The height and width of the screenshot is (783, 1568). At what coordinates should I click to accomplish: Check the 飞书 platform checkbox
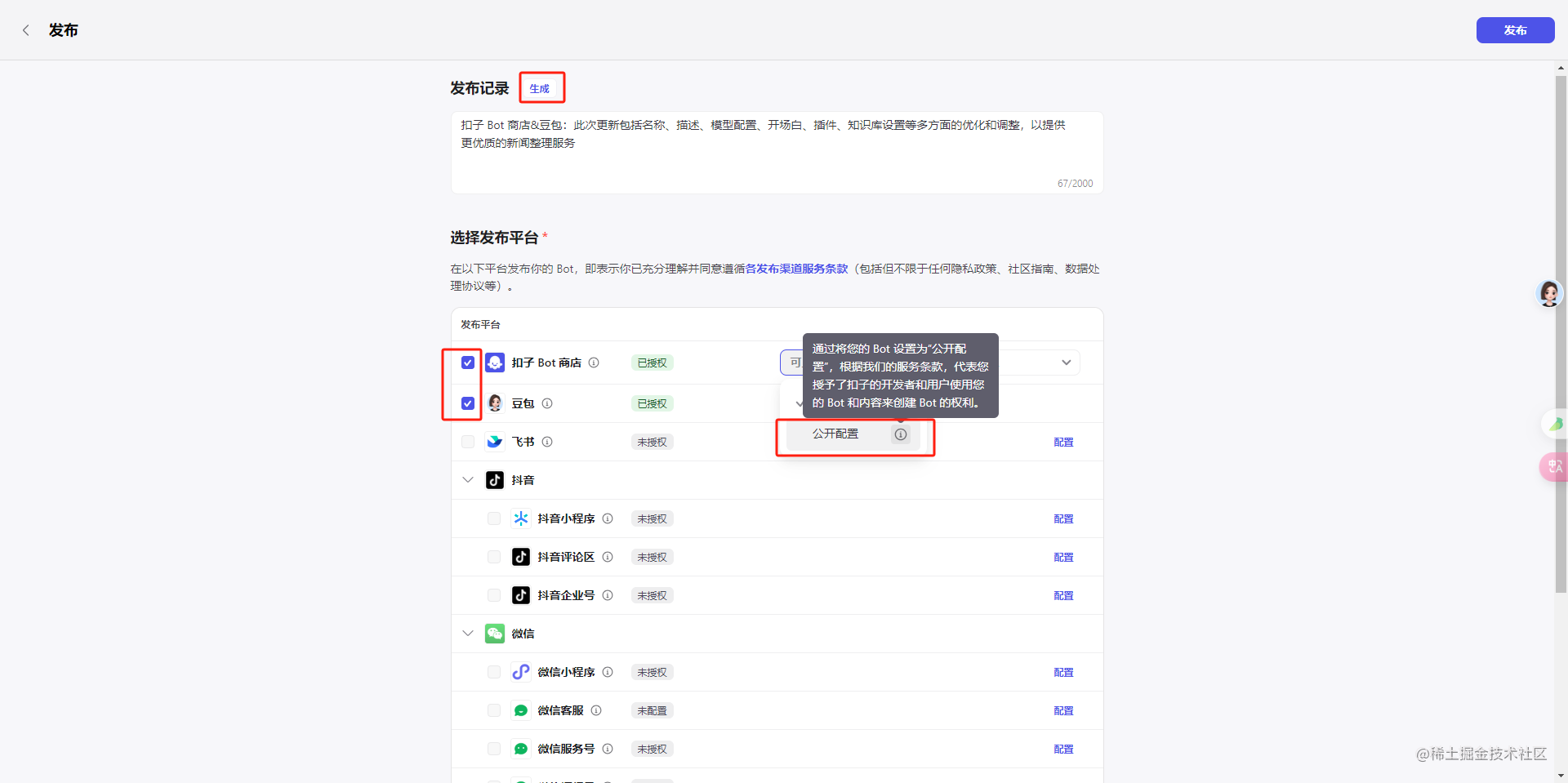(x=468, y=442)
